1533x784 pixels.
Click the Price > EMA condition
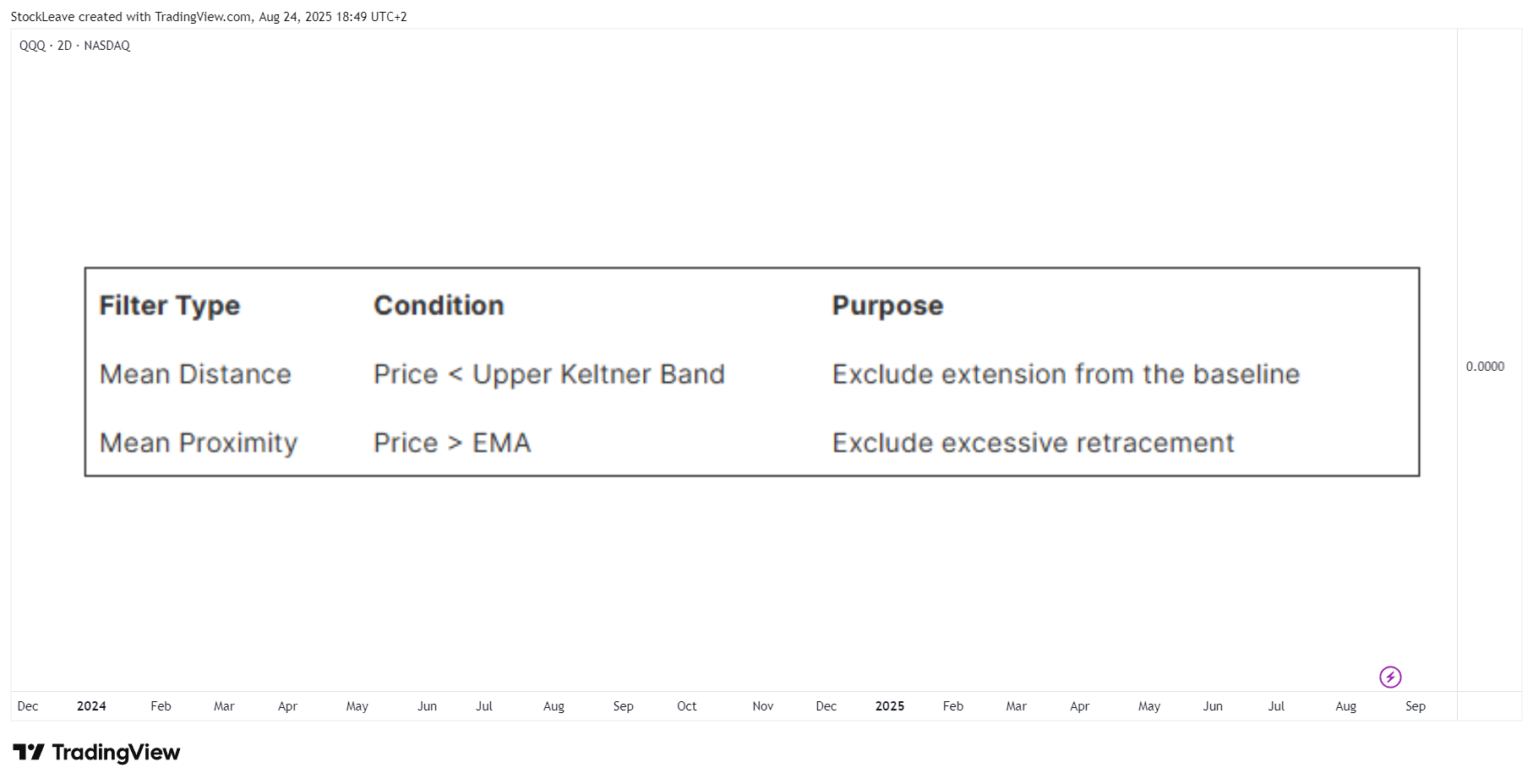click(452, 443)
